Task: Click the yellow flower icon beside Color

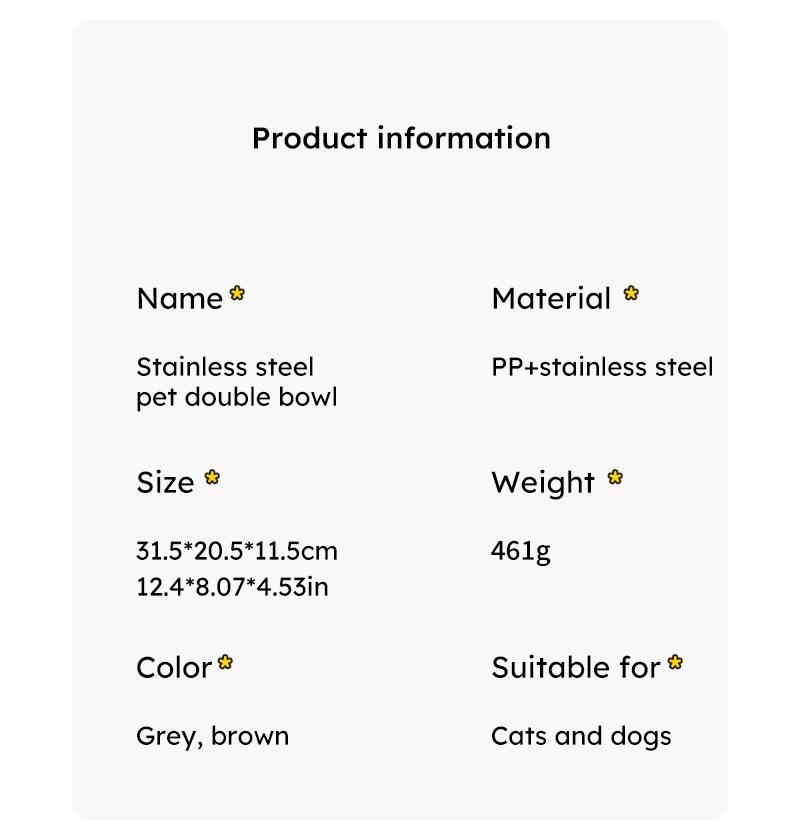Action: point(226,662)
